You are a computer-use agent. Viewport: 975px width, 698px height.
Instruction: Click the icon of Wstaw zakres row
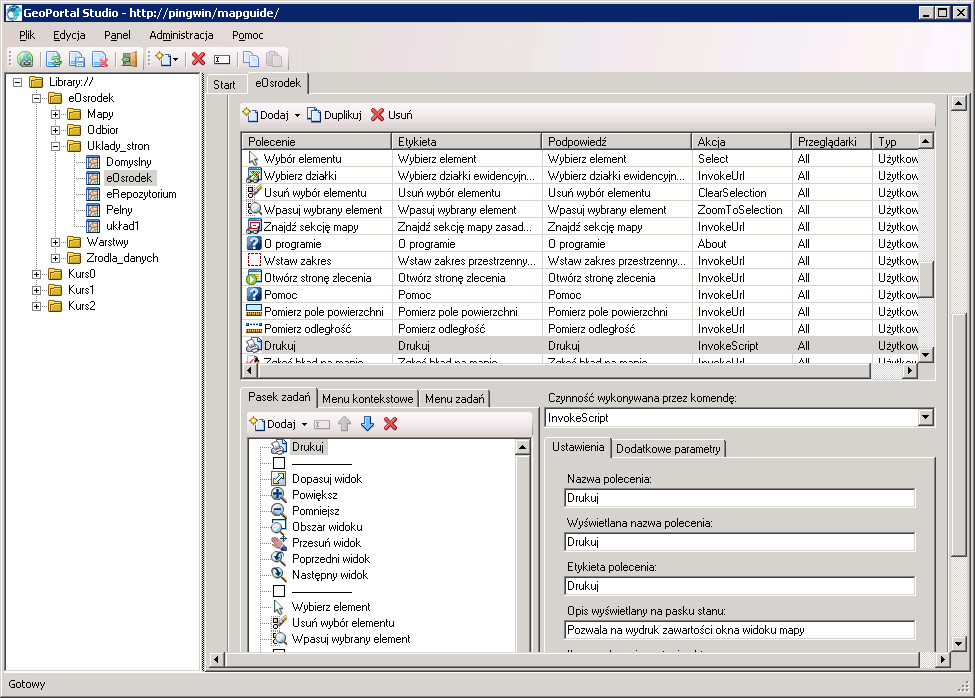pos(254,260)
